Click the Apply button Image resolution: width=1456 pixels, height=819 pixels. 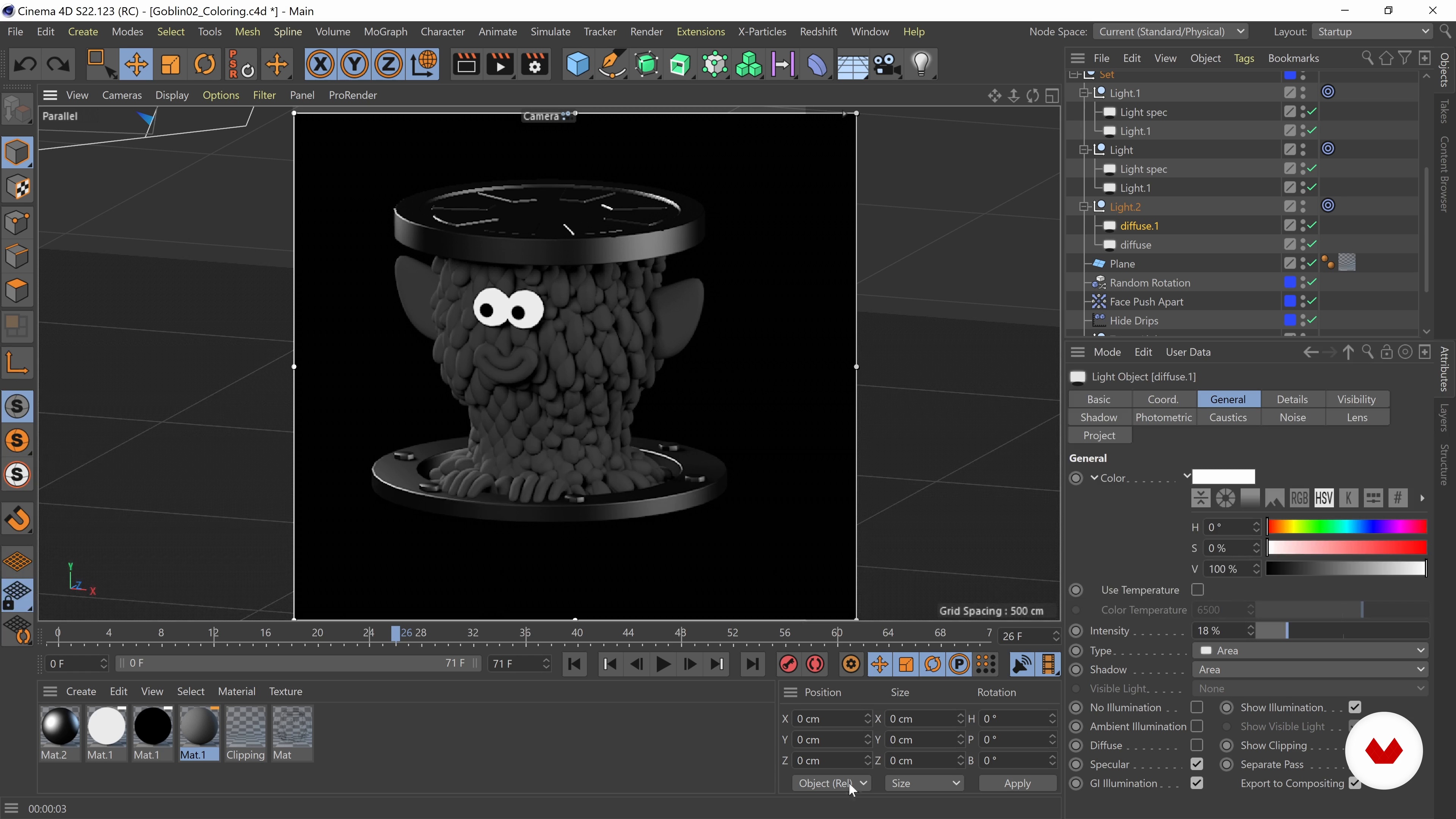[x=1017, y=783]
